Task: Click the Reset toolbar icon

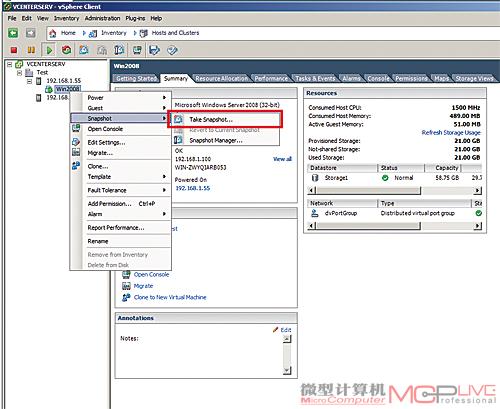Action: coord(66,50)
